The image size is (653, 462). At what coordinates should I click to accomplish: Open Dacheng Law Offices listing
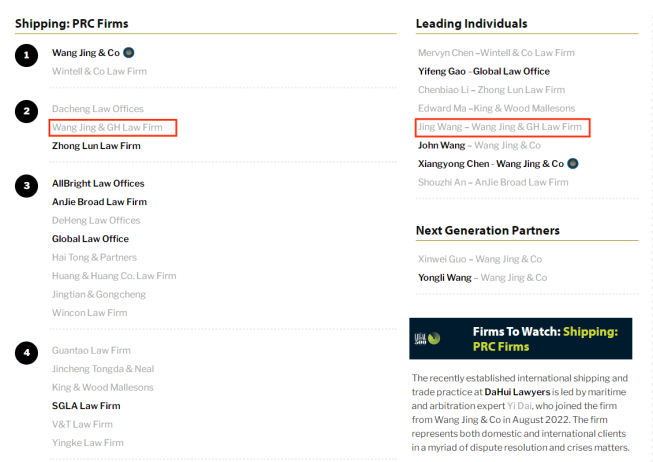pyautogui.click(x=97, y=109)
